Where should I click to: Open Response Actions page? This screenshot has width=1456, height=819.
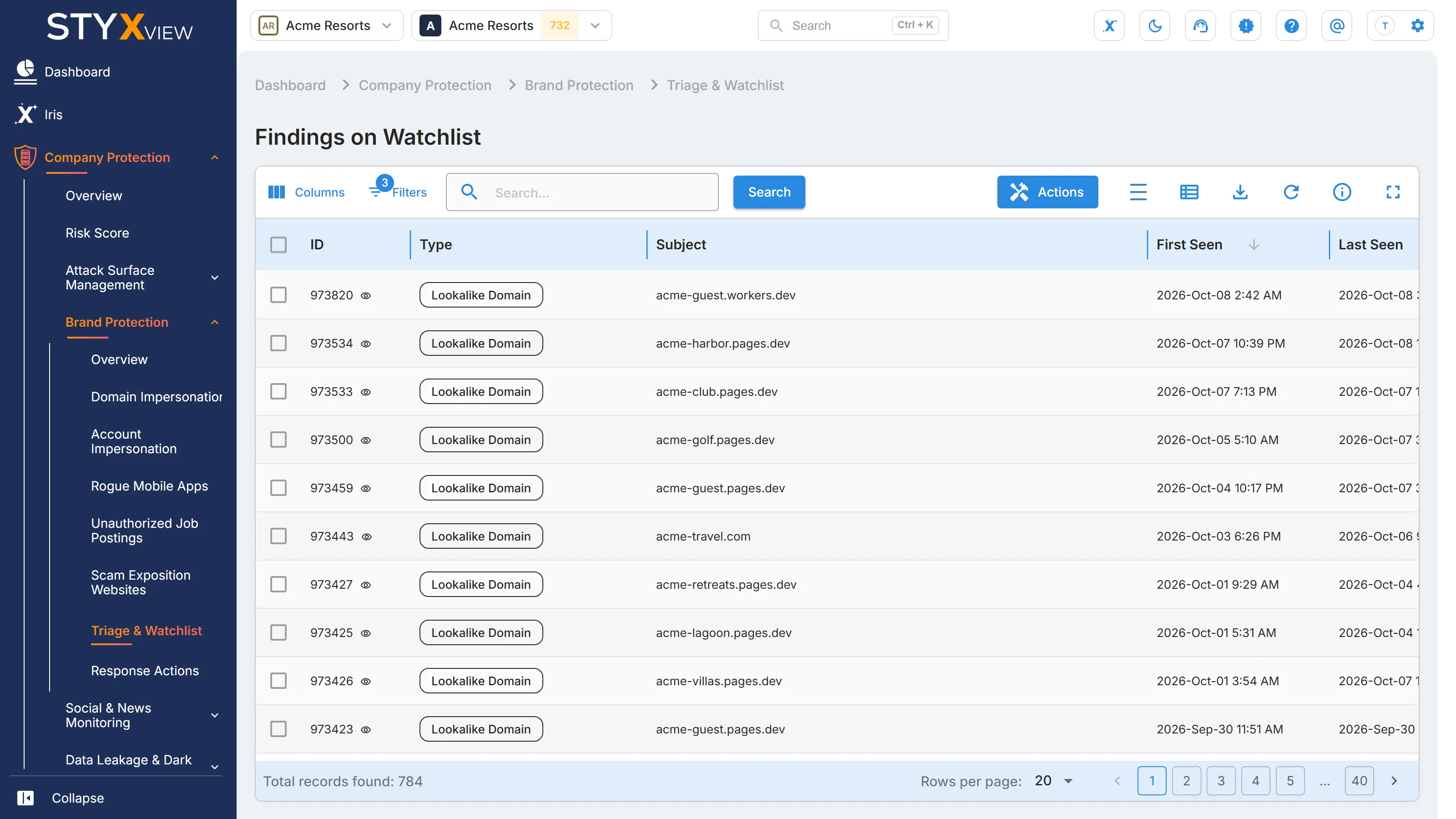point(145,670)
